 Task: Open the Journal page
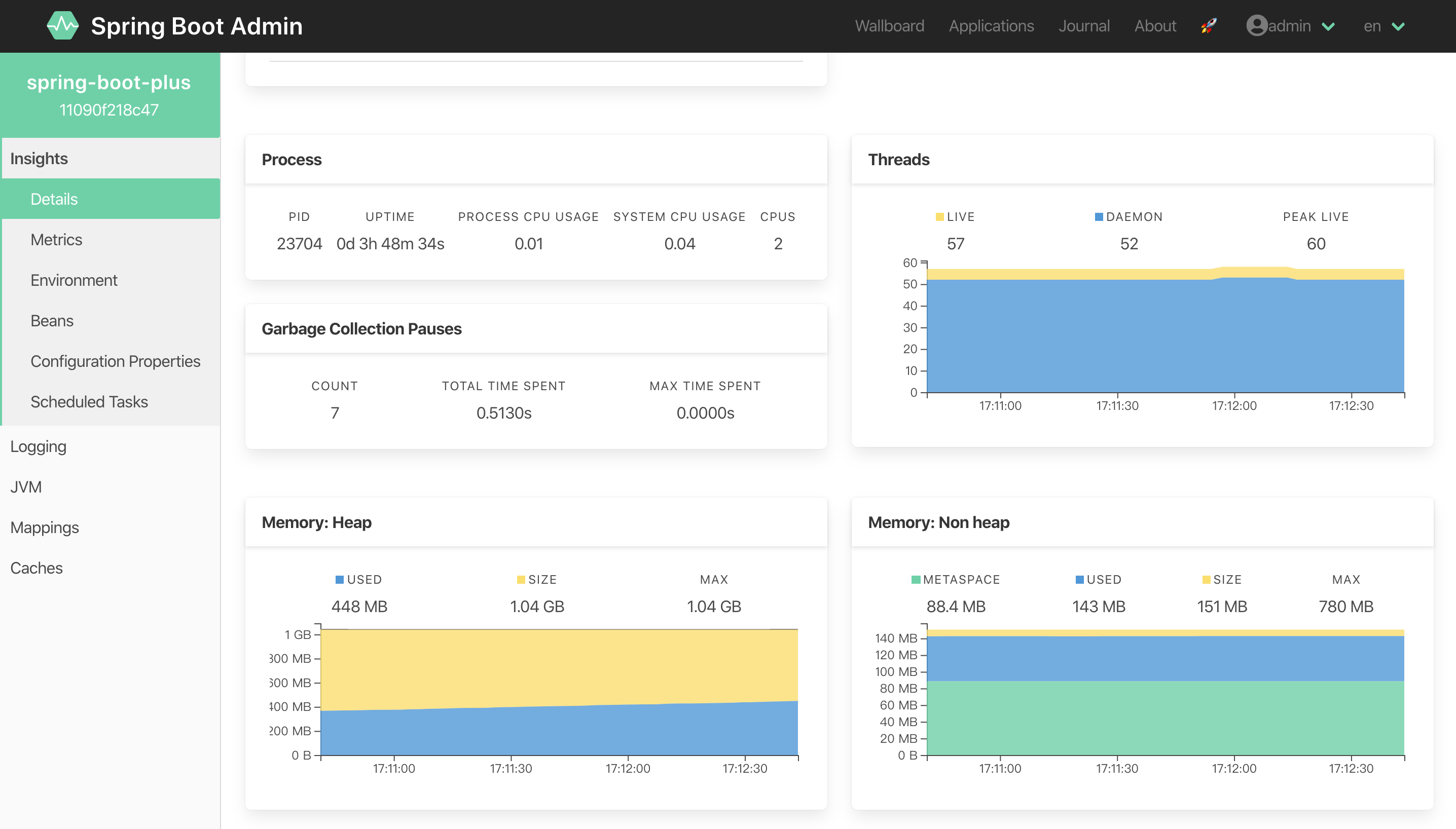[x=1084, y=26]
